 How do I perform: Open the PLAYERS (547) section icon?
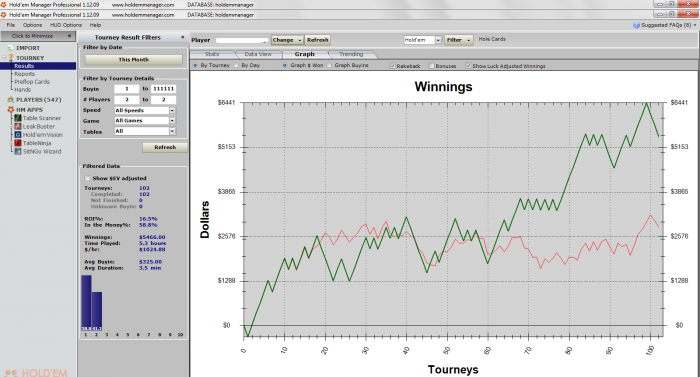pos(11,100)
